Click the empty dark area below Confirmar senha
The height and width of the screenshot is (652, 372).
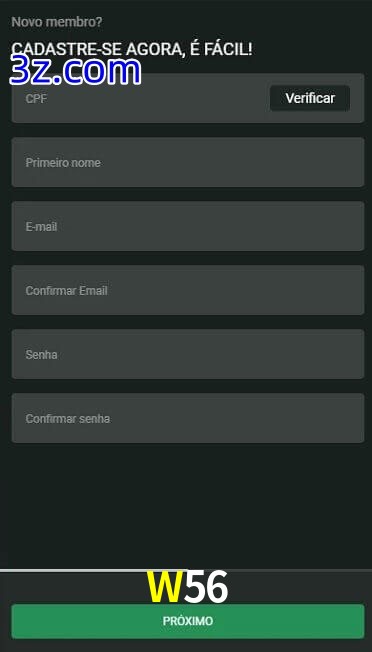click(x=188, y=505)
